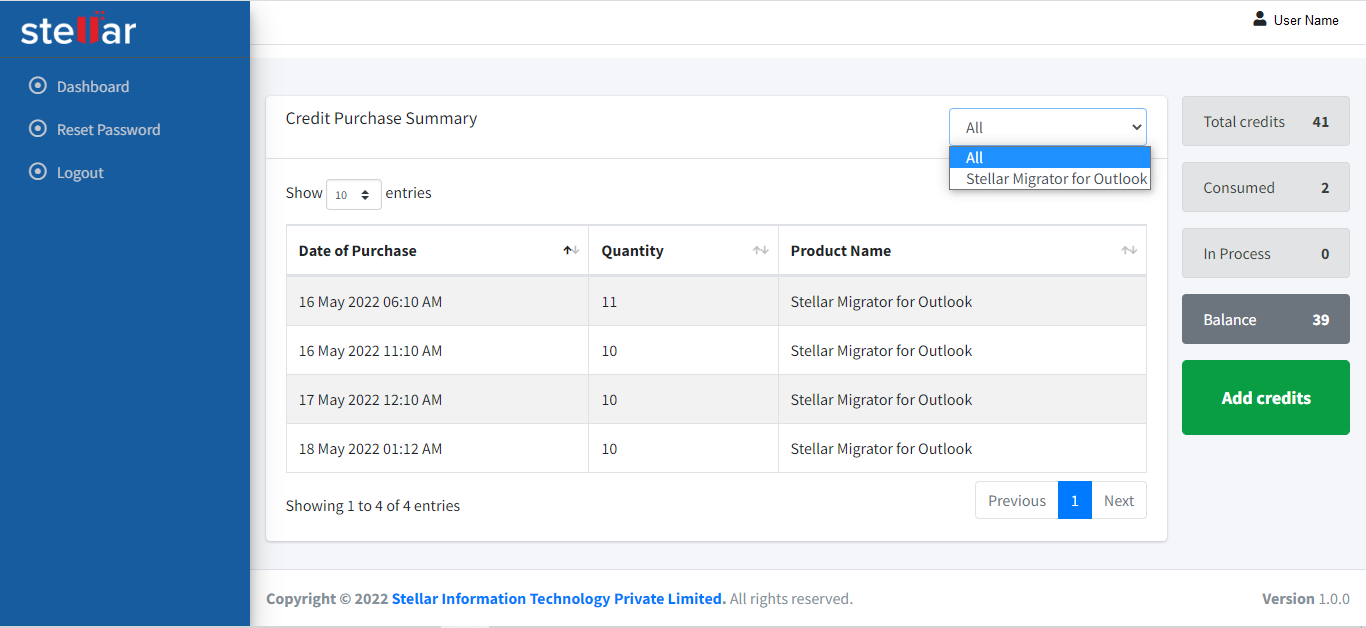Go to the Next page
The height and width of the screenshot is (628, 1366).
click(1119, 501)
